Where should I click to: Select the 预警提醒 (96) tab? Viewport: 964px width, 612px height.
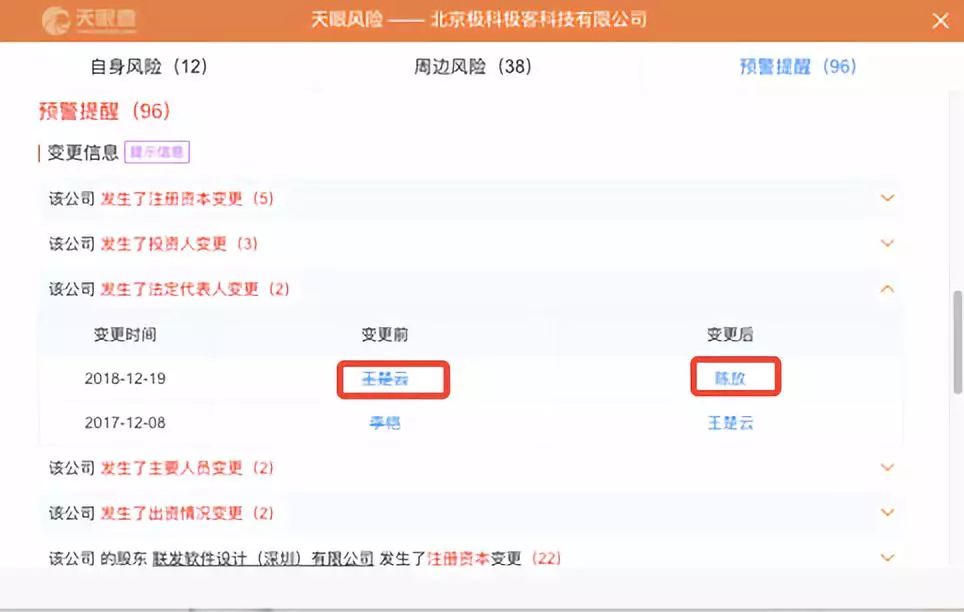point(797,67)
